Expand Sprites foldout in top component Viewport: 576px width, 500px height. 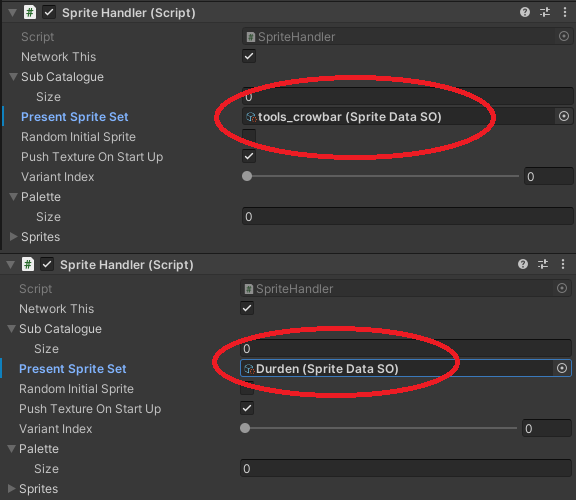(x=14, y=237)
